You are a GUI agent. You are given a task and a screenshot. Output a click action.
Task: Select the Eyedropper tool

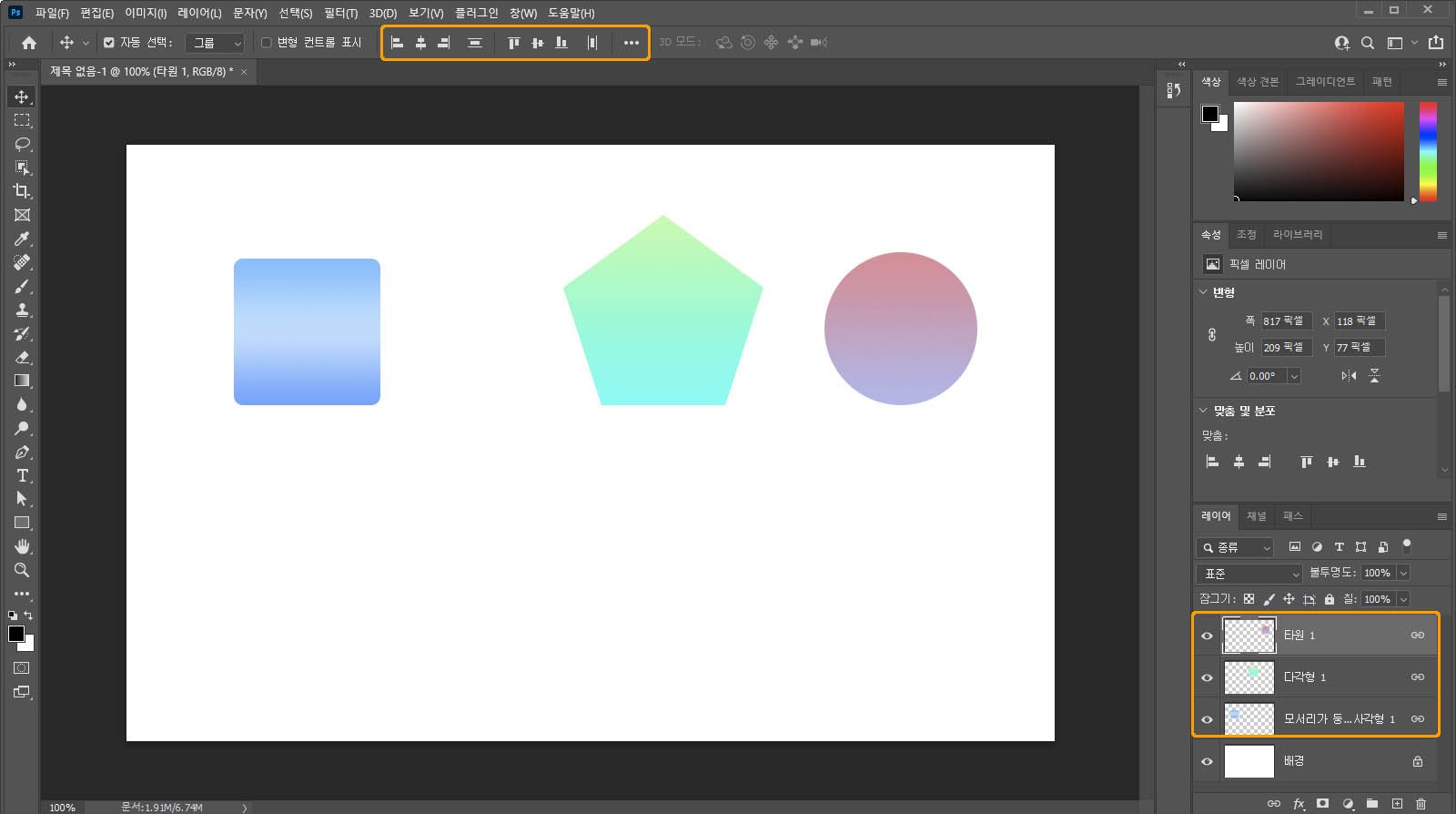click(22, 239)
